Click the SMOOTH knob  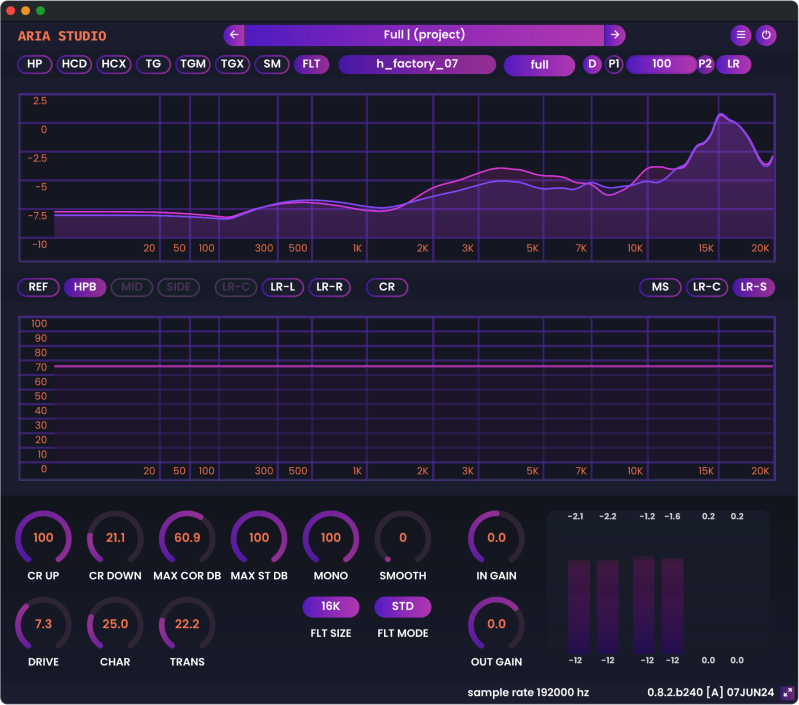(x=403, y=538)
